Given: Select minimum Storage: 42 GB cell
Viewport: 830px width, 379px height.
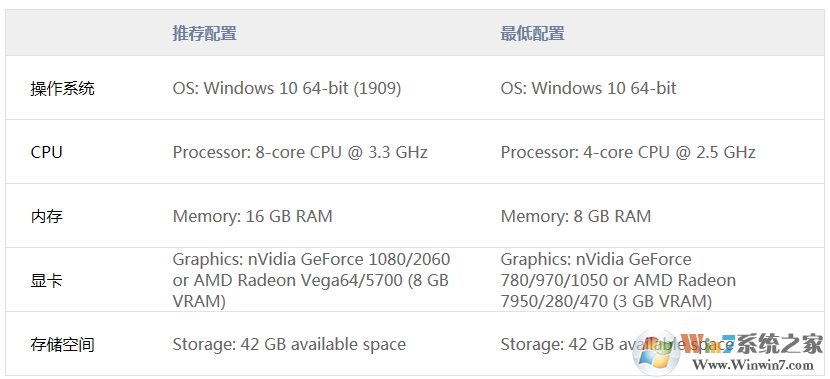Looking at the screenshot, I should coord(617,345).
